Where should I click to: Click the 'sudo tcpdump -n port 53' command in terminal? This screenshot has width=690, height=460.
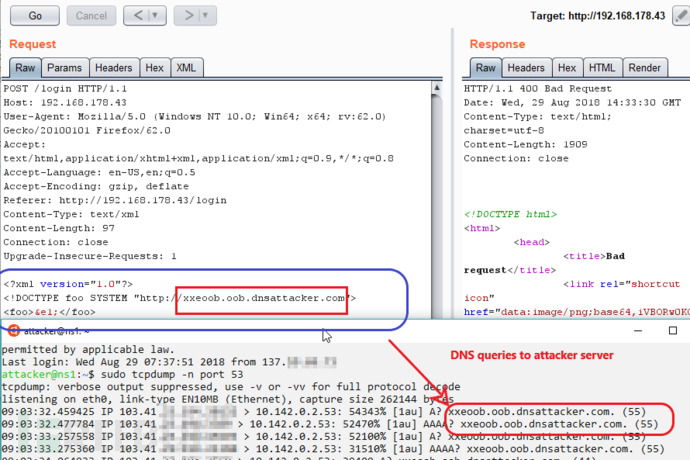pyautogui.click(x=172, y=375)
